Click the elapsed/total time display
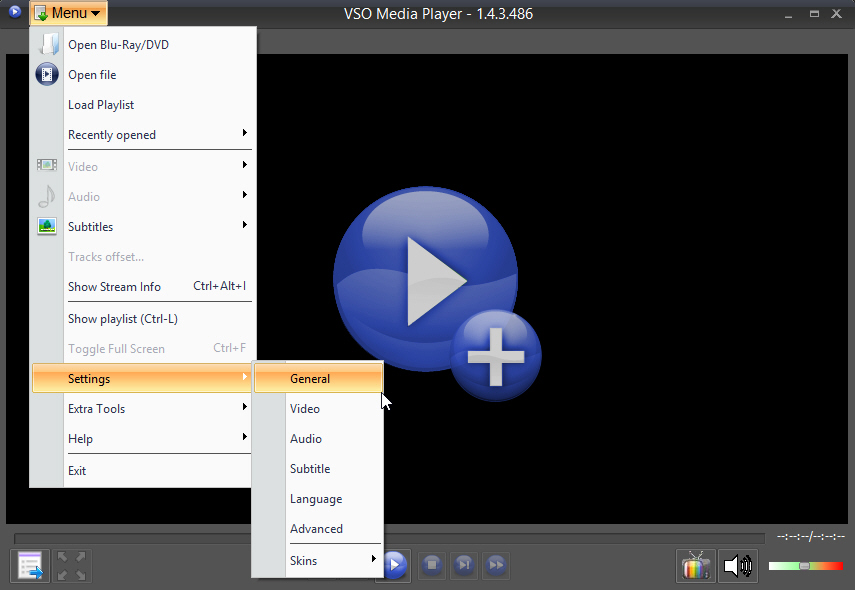The image size is (855, 590). click(x=811, y=537)
